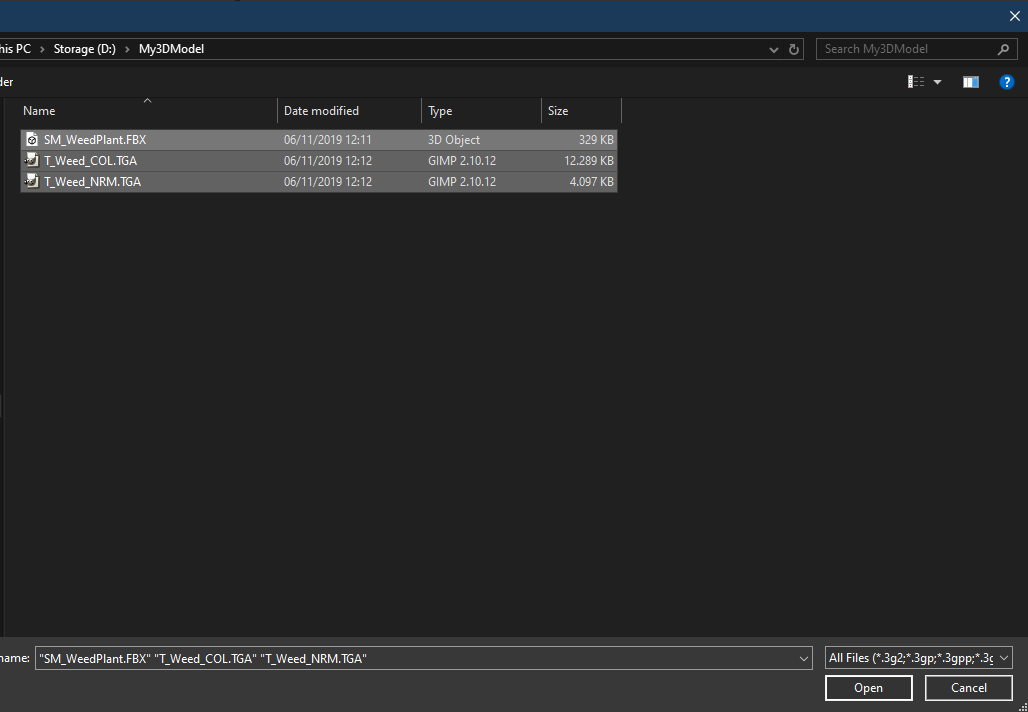Click the T_Weed_COL.TGA GIMP type cell
Screen dimensions: 1028x712
point(462,161)
